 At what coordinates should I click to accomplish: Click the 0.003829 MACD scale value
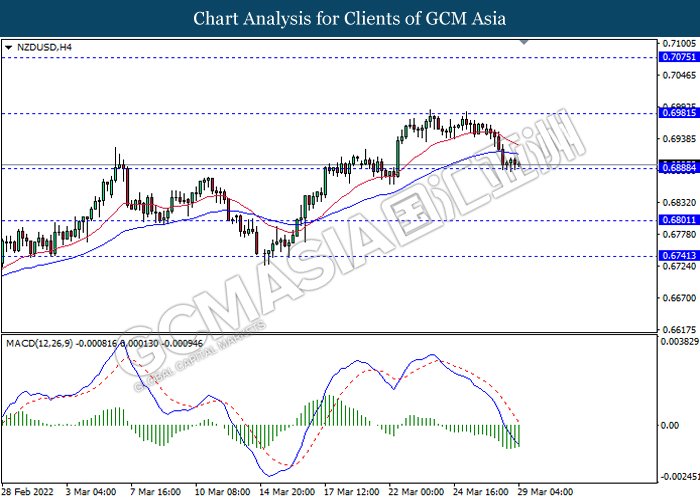[x=679, y=342]
